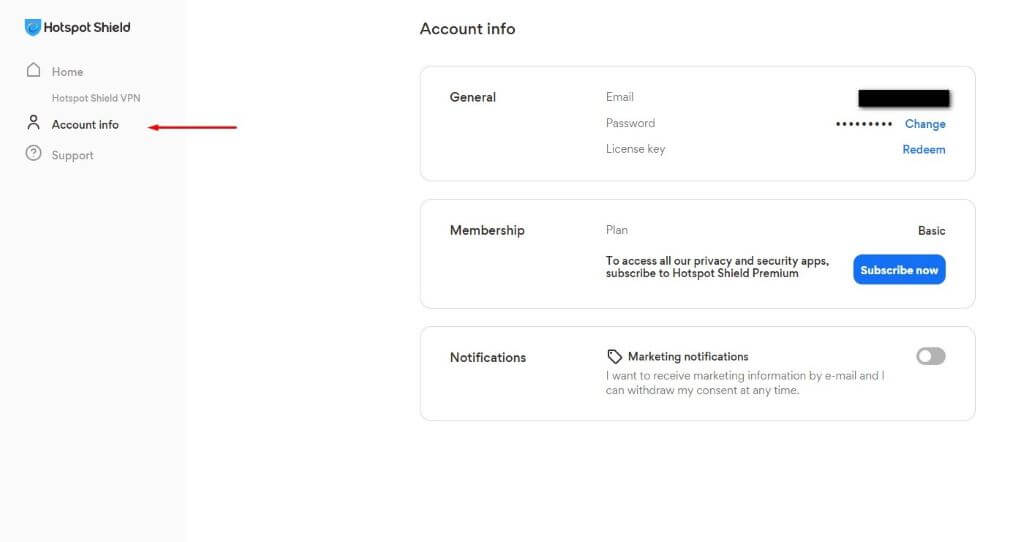This screenshot has width=1024, height=542.
Task: Click the redacted email field
Action: [x=904, y=98]
